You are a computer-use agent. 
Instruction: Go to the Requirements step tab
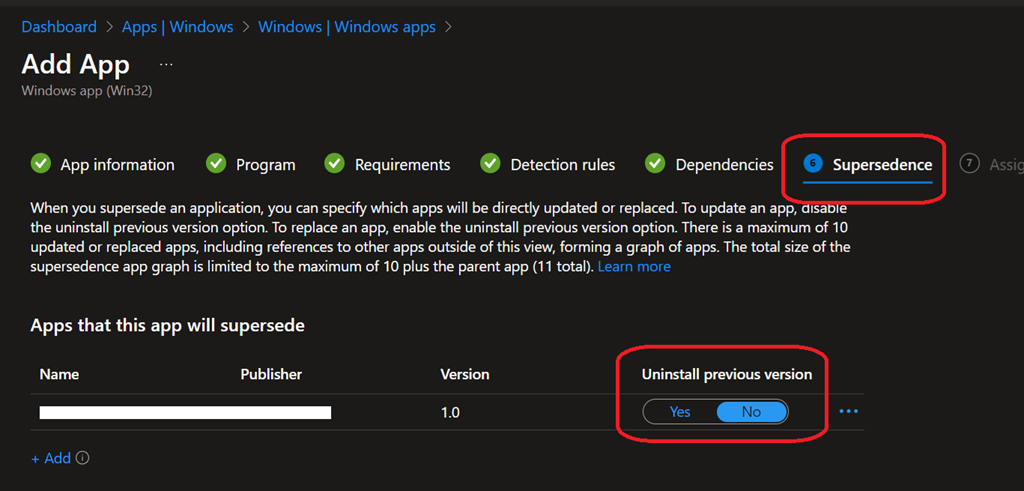click(x=402, y=165)
